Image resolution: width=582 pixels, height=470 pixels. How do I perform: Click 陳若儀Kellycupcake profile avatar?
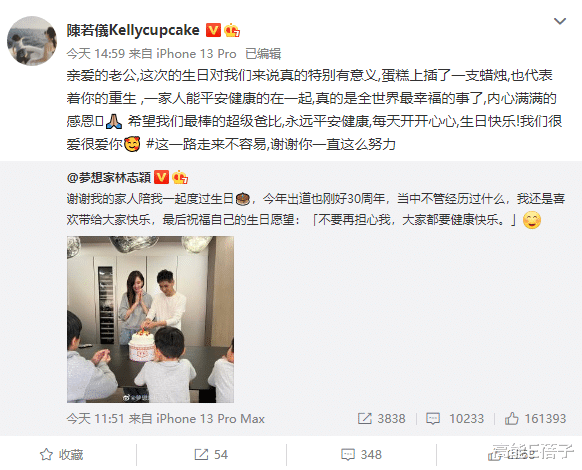[x=32, y=40]
